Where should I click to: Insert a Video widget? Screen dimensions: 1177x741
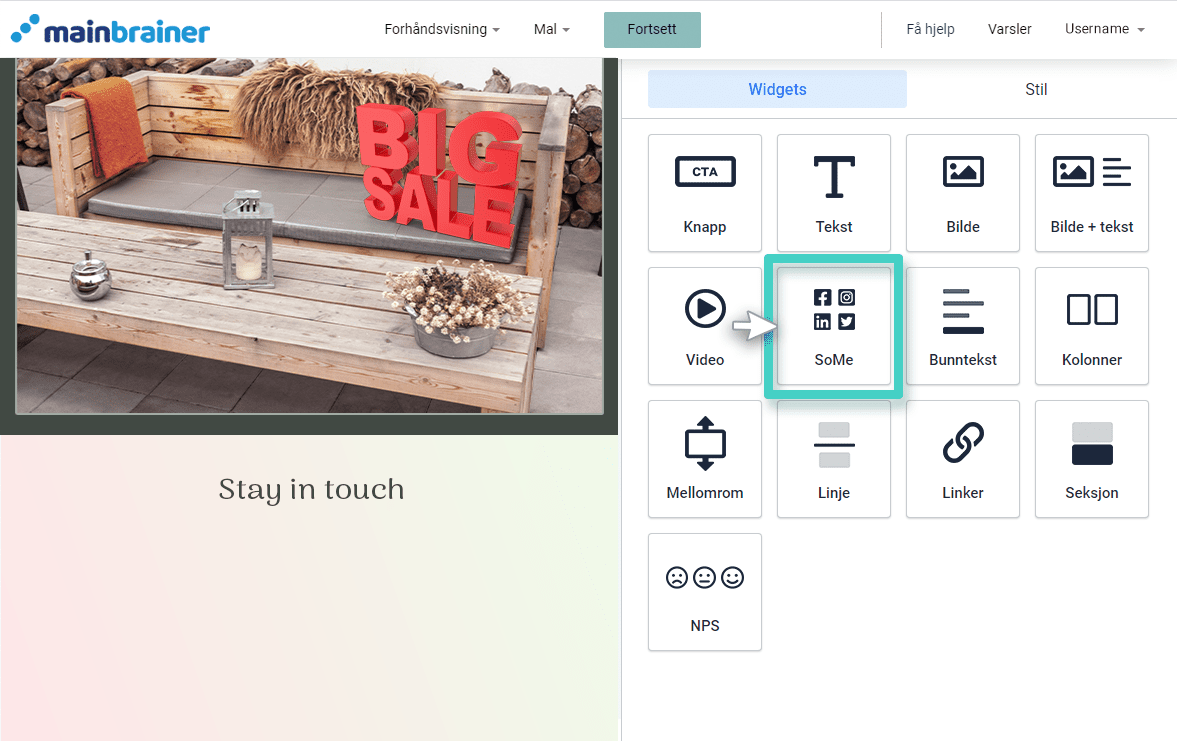pyautogui.click(x=704, y=326)
